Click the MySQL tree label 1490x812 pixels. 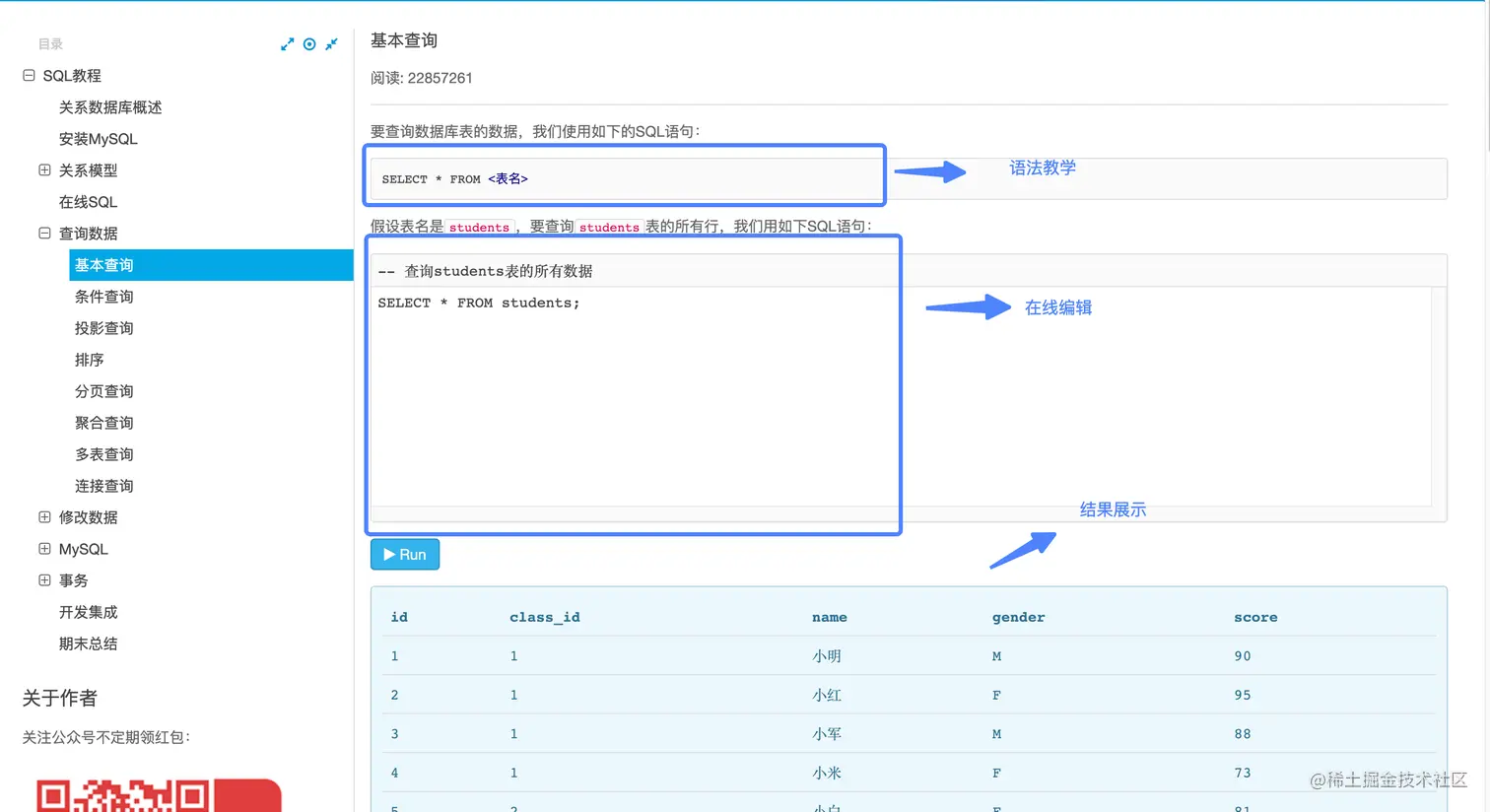pyautogui.click(x=83, y=549)
